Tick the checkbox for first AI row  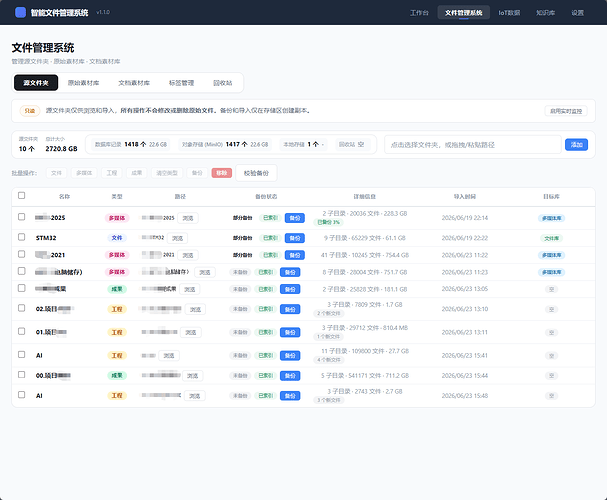22,354
